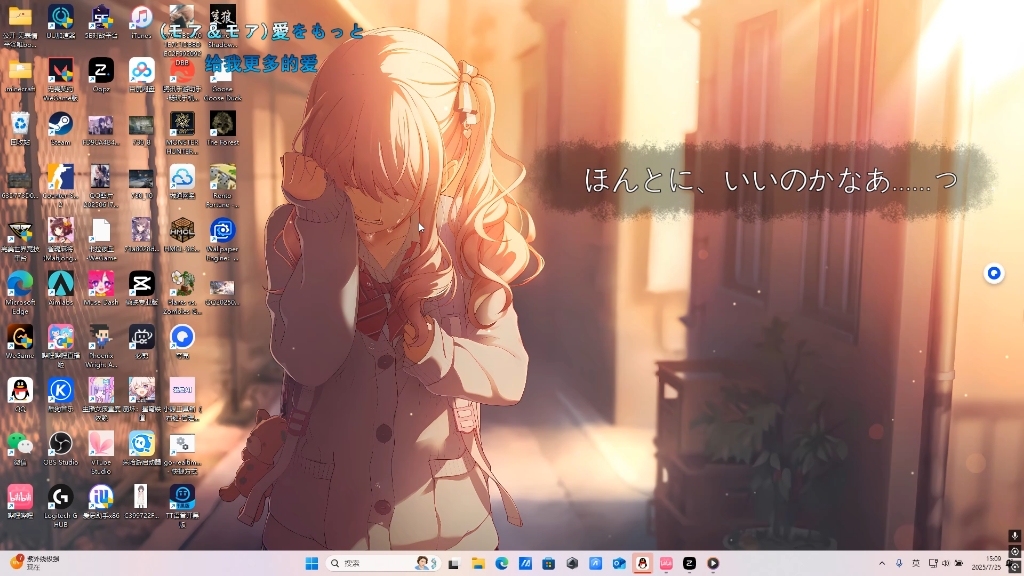
Task: Open Microsoft Store on the taskbar
Action: [549, 563]
